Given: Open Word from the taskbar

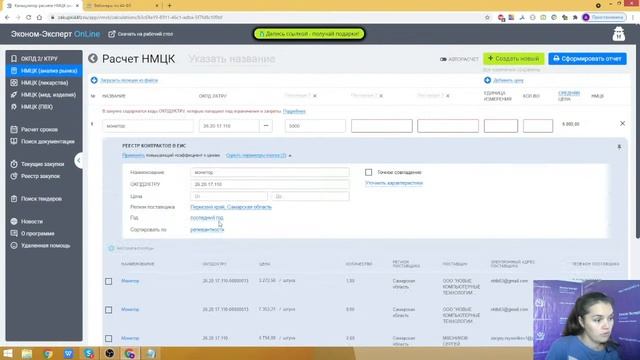Looking at the screenshot, I should (x=69, y=353).
